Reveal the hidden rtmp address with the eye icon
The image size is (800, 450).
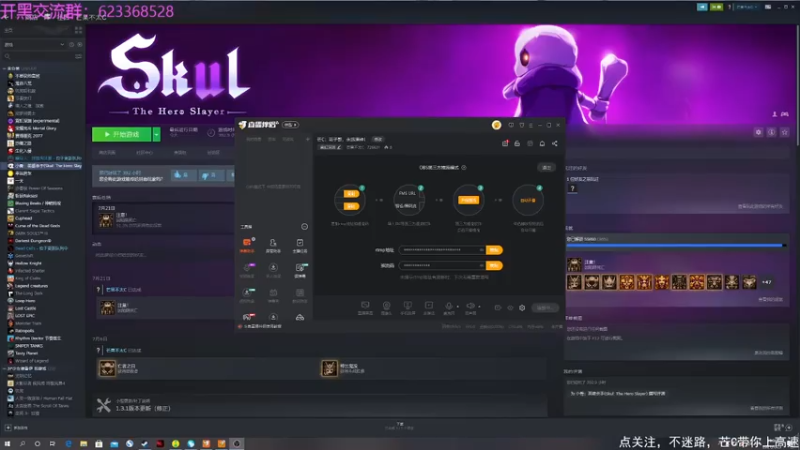(481, 250)
